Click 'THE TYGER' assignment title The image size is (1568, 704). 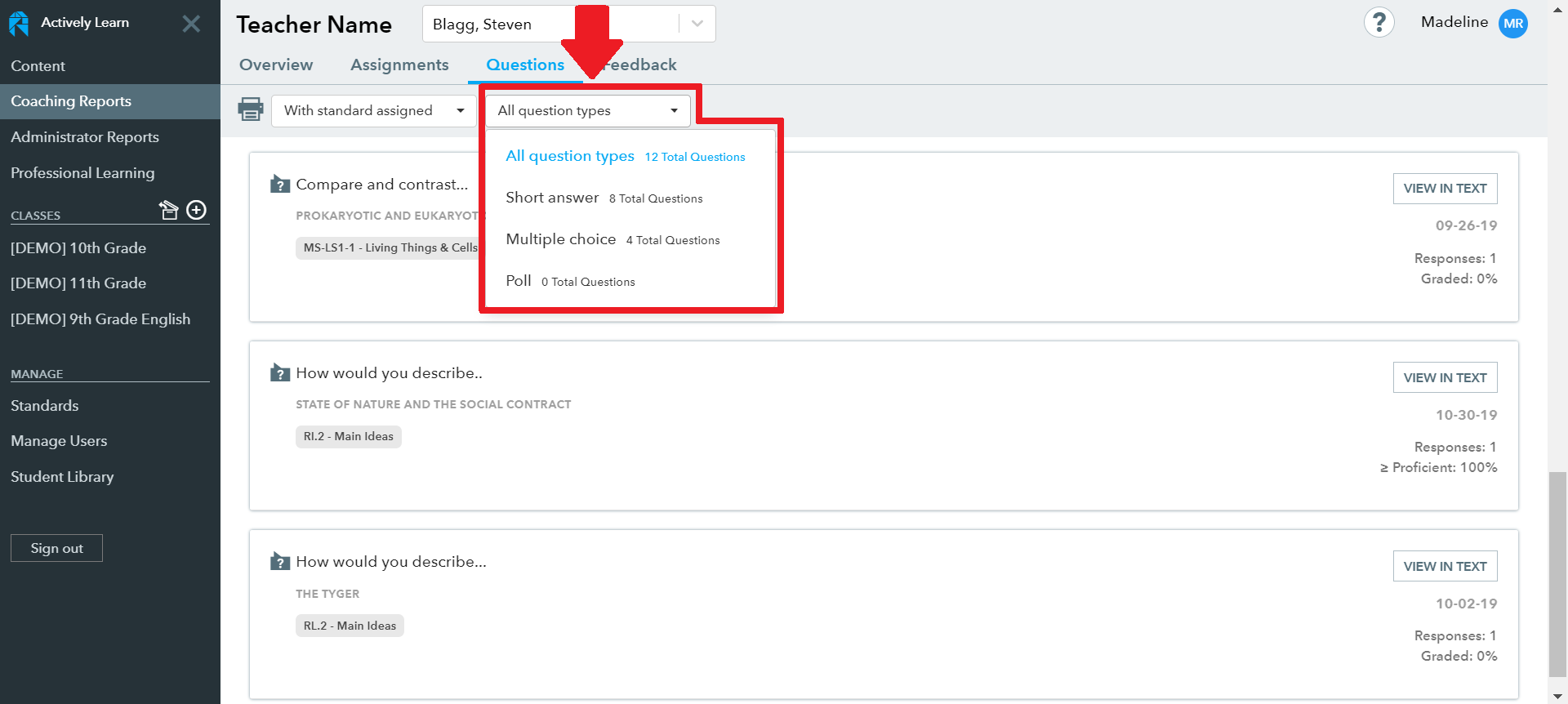tap(327, 594)
